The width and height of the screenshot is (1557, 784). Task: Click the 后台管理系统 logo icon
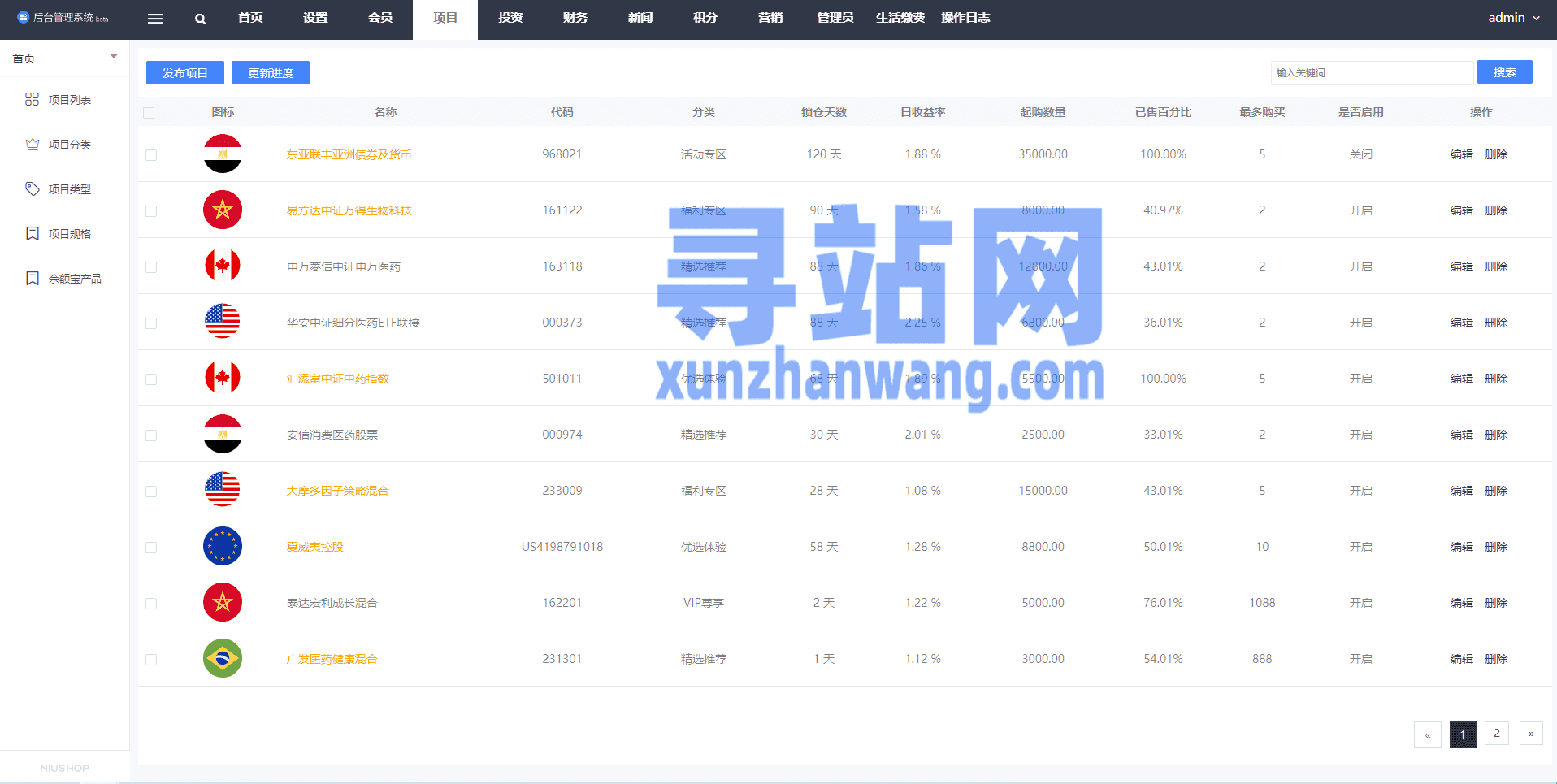23,17
